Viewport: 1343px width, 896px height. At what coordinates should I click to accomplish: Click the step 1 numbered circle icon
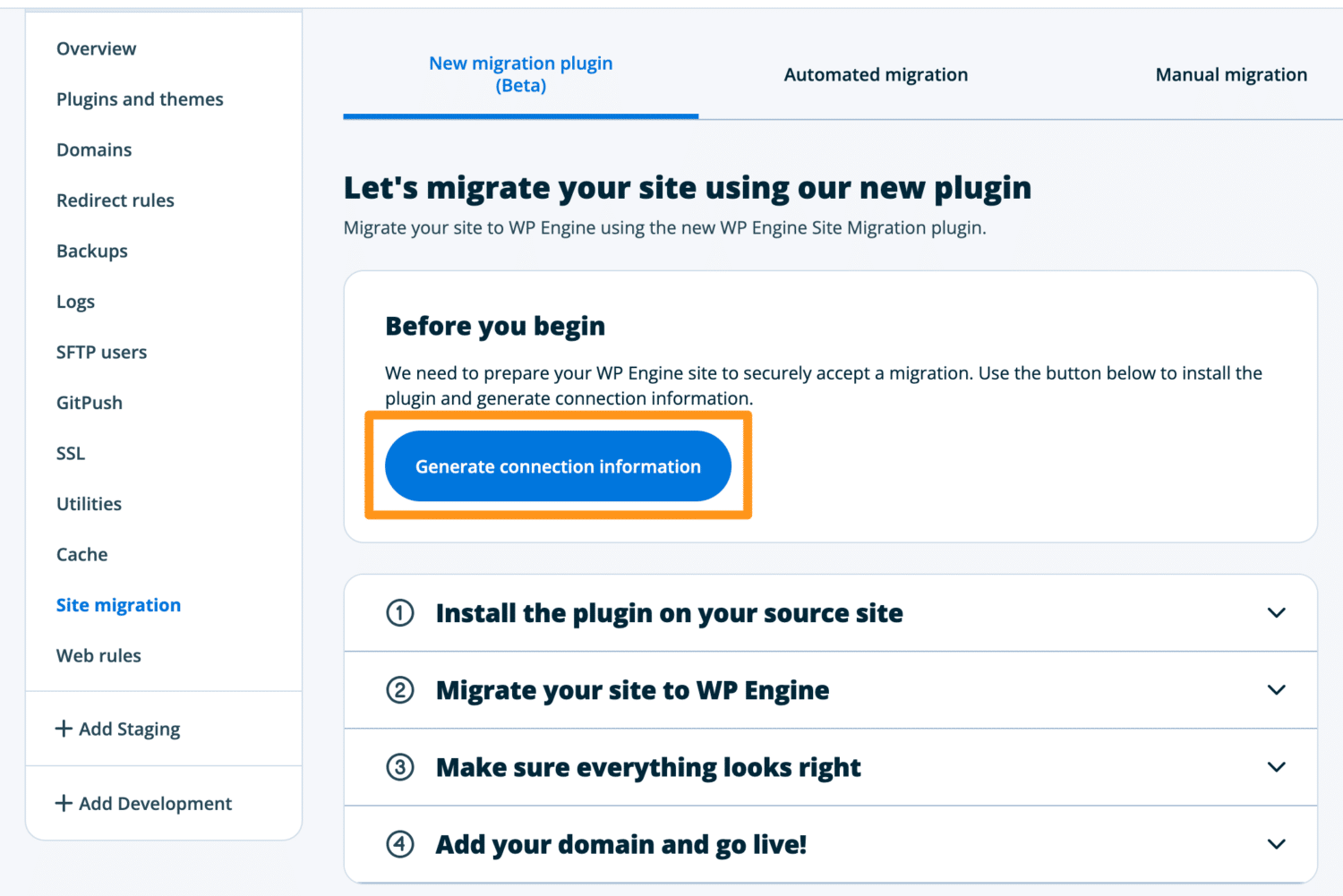[x=399, y=612]
